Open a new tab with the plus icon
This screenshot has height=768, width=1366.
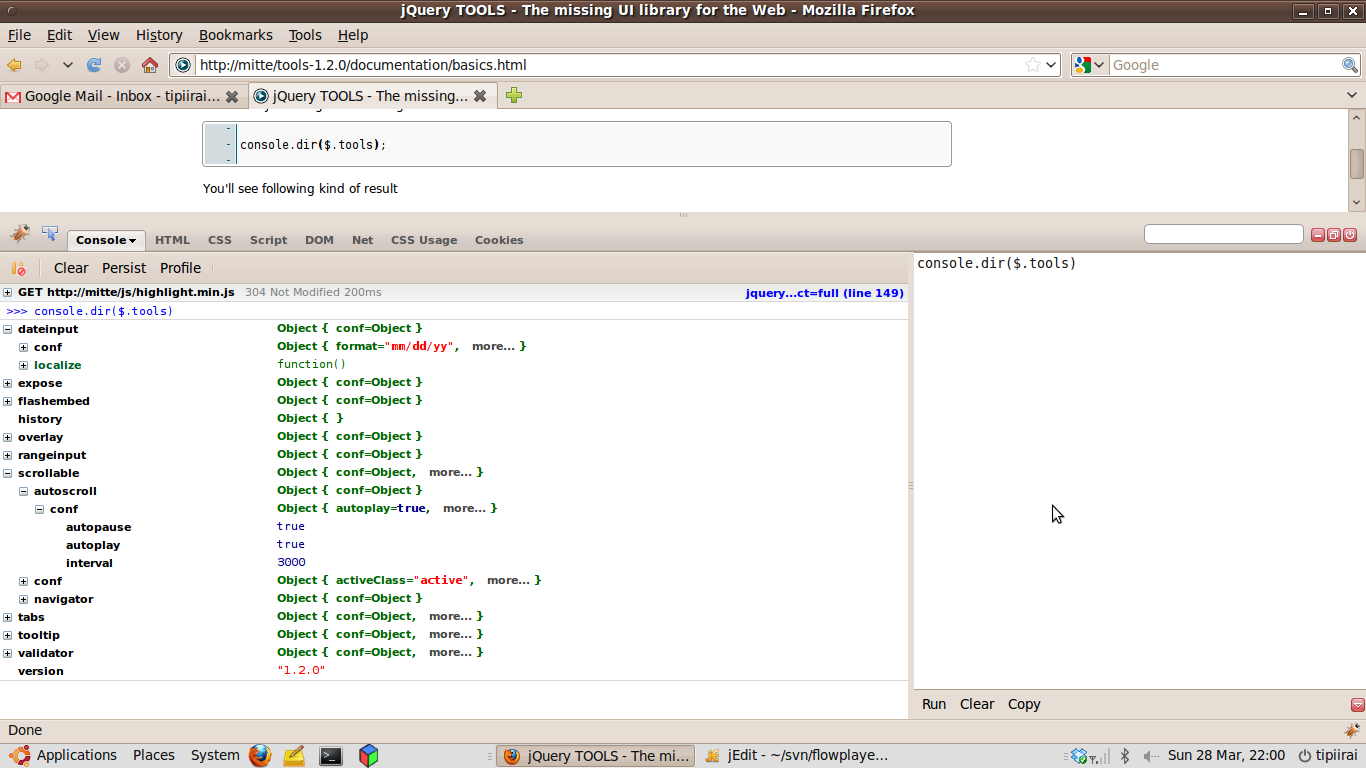click(x=513, y=95)
